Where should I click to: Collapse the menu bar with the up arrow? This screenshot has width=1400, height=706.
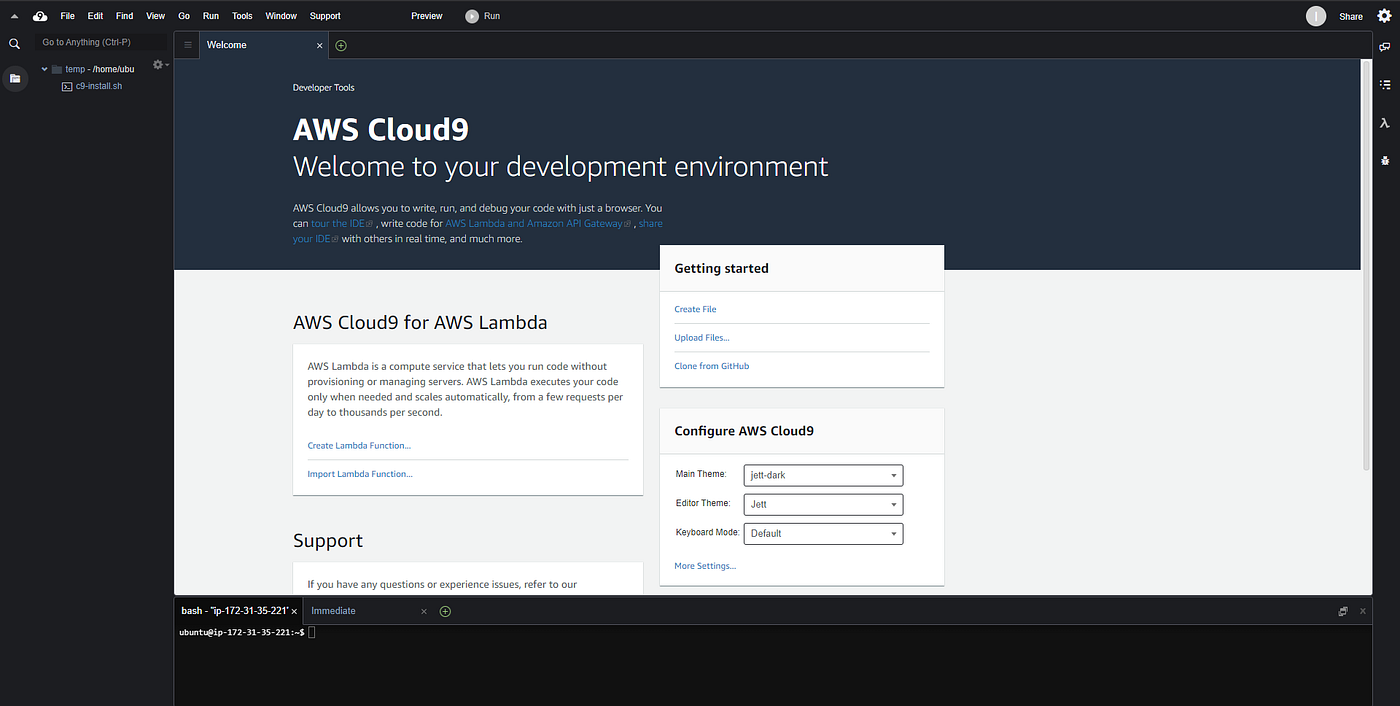pos(14,16)
